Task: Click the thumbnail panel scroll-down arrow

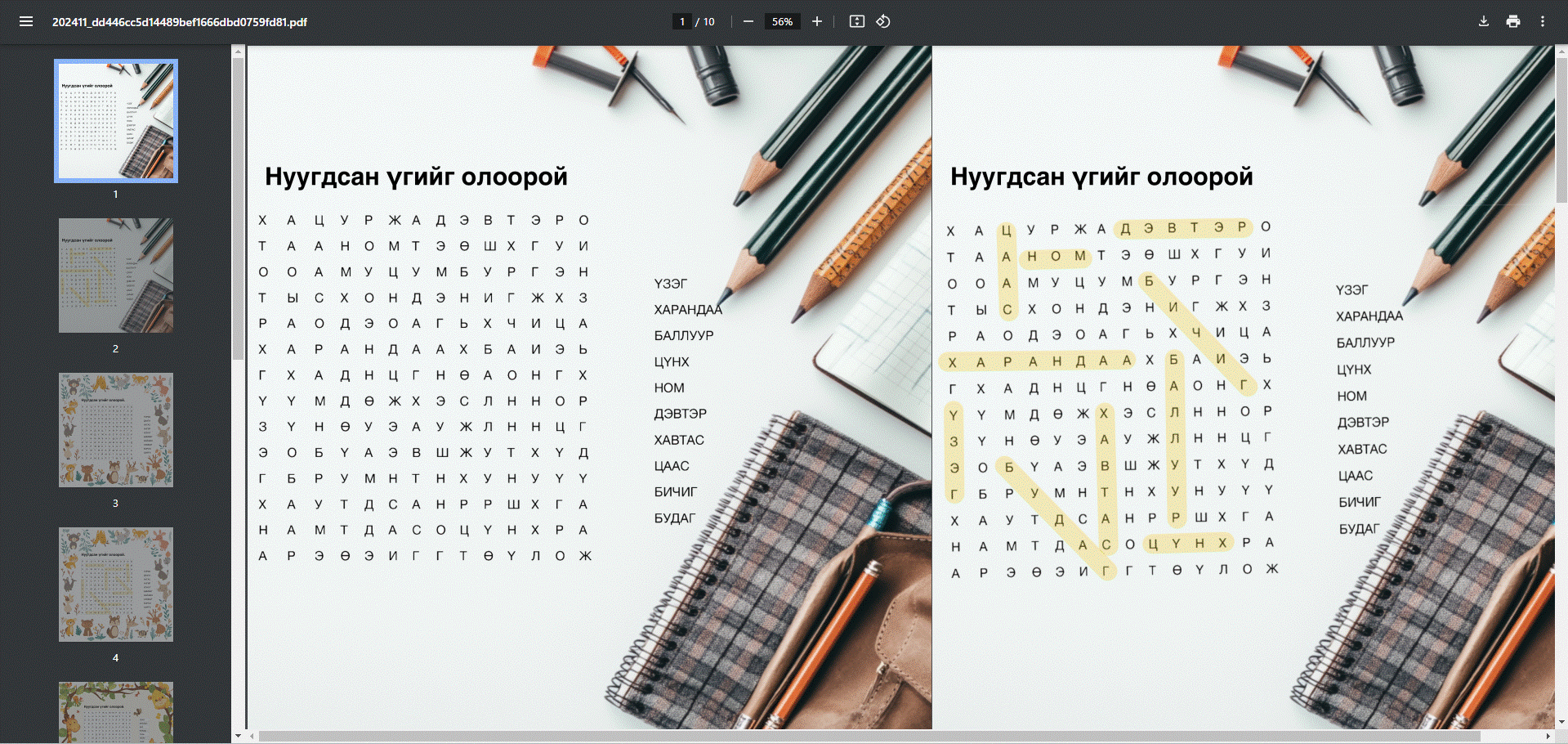Action: 238,736
